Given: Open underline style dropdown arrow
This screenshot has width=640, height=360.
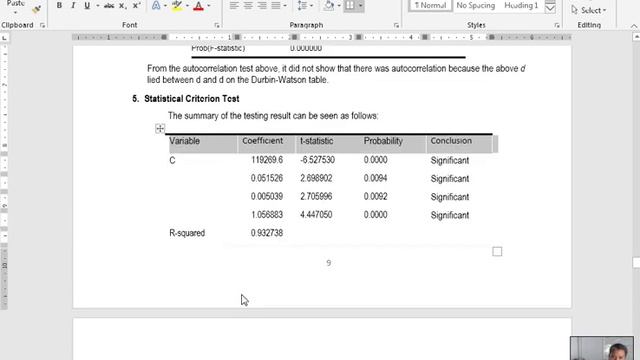Looking at the screenshot, I should tap(98, 6).
